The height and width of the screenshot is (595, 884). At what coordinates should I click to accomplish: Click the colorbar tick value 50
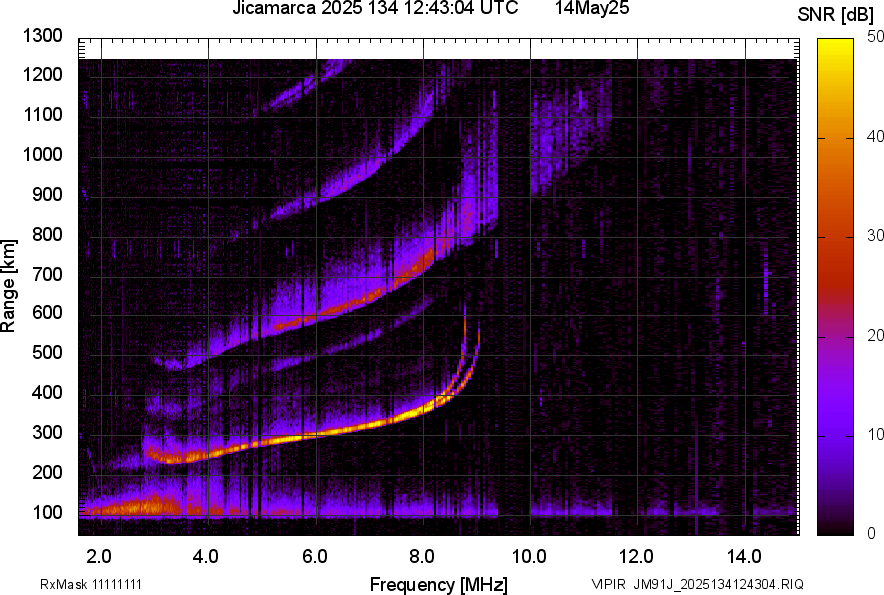coord(875,37)
